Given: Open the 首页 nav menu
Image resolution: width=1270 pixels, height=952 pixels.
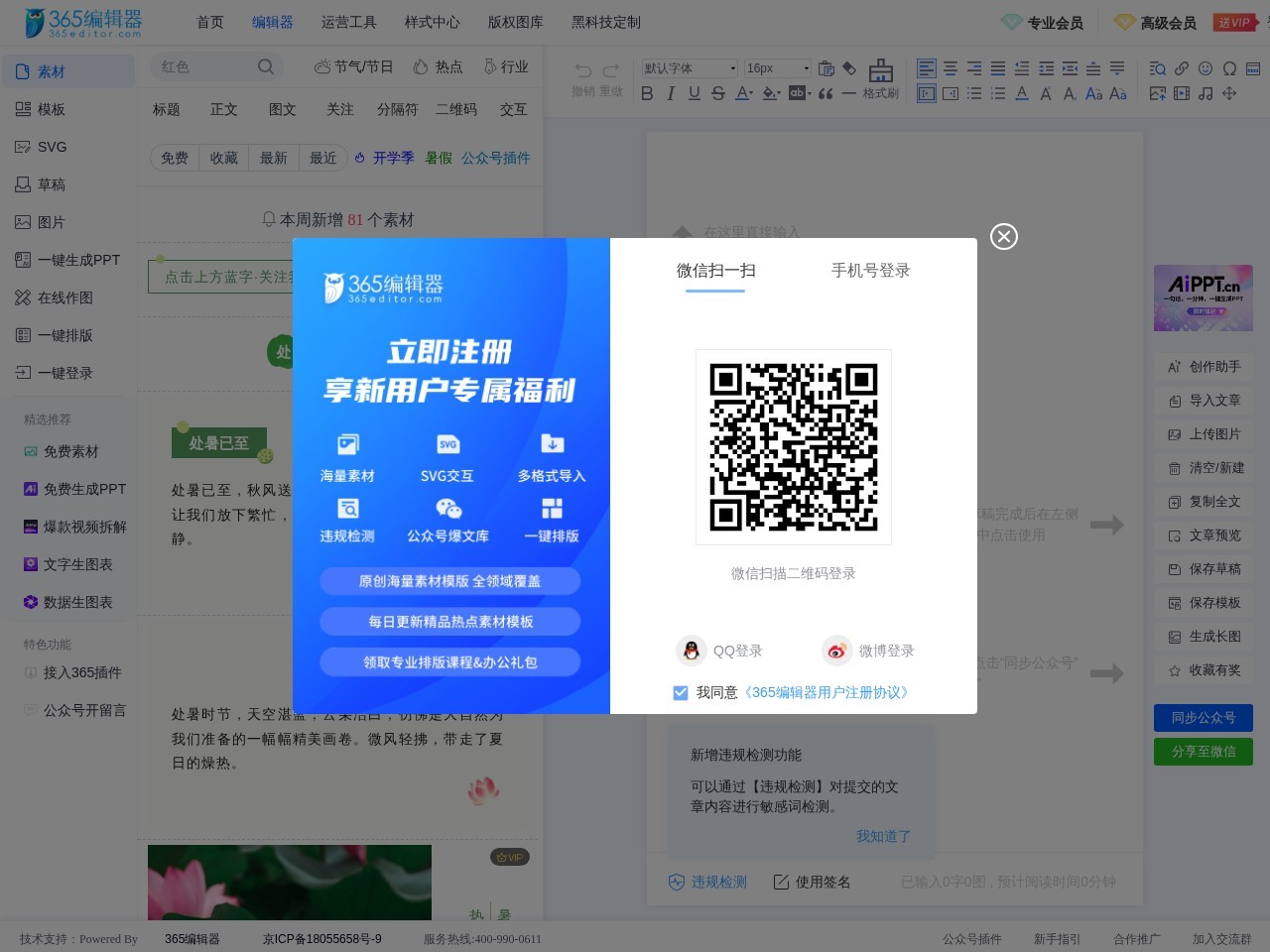Looking at the screenshot, I should pyautogui.click(x=210, y=22).
